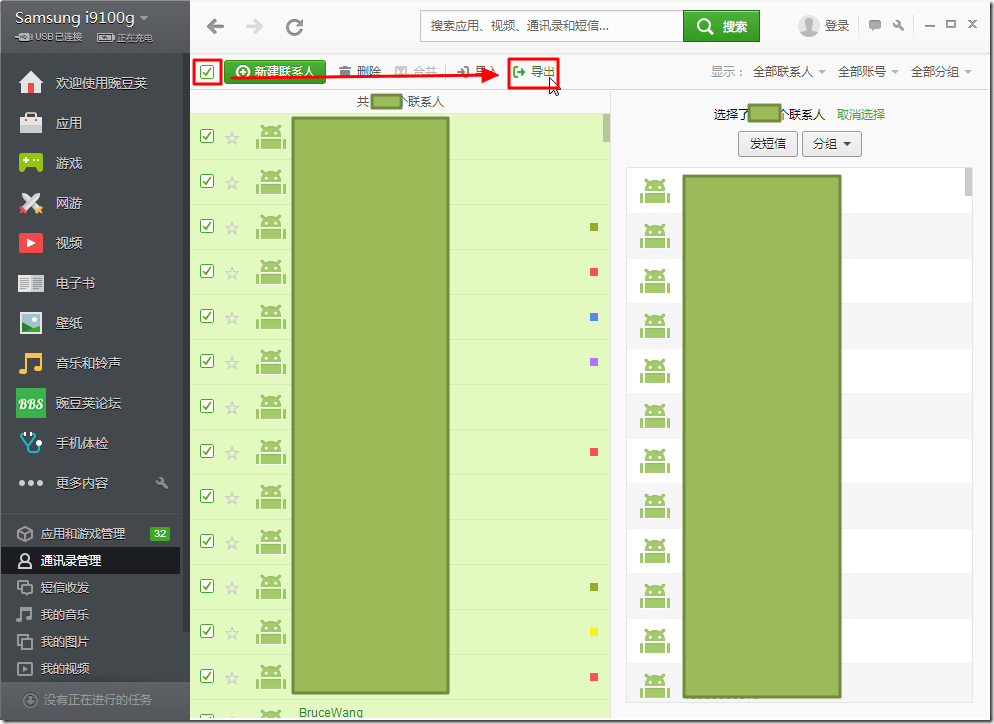This screenshot has width=994, height=724.
Task: Open the 应用 apps section
Action: (51, 123)
